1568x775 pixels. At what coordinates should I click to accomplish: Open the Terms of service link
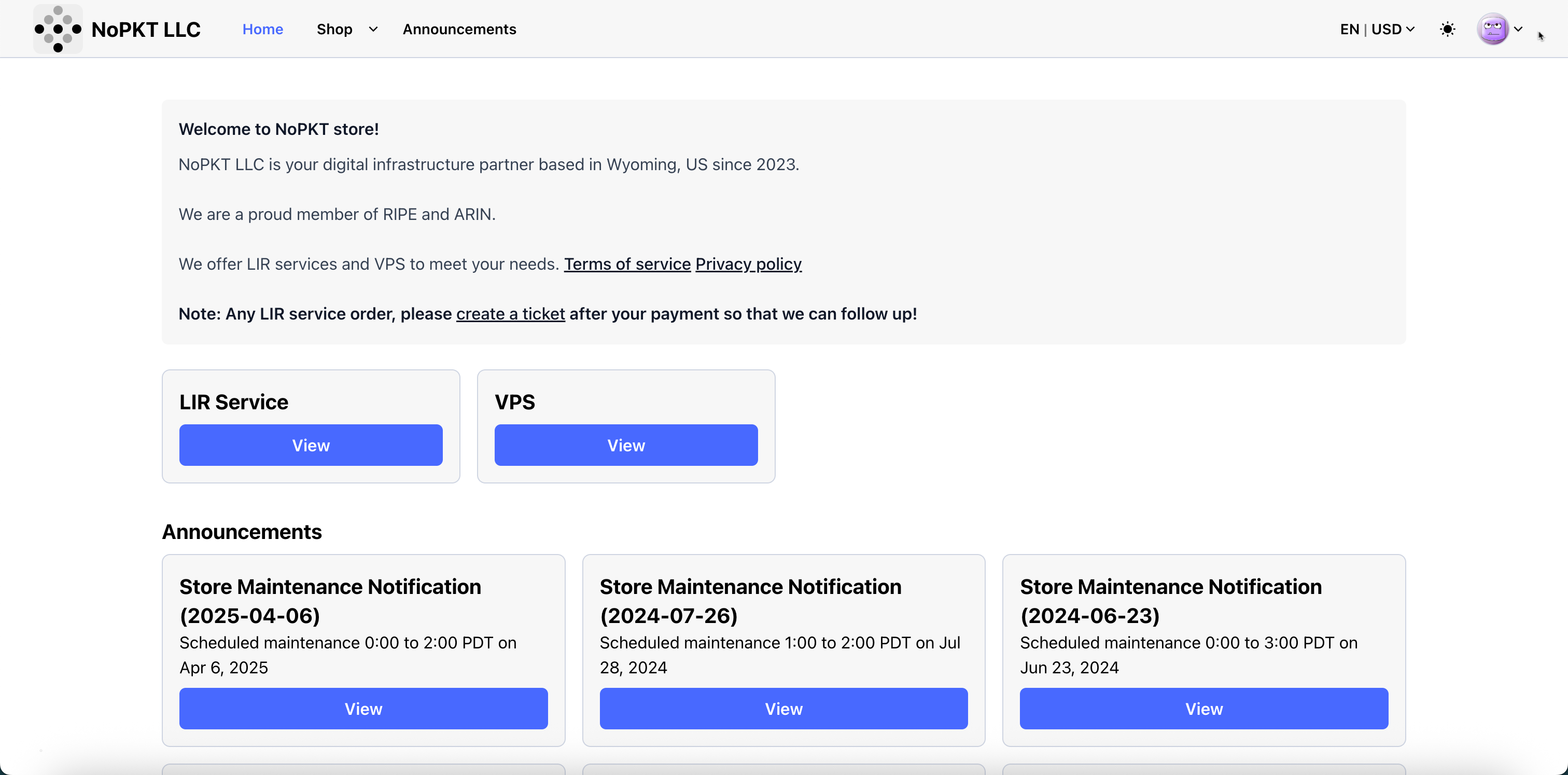(627, 264)
